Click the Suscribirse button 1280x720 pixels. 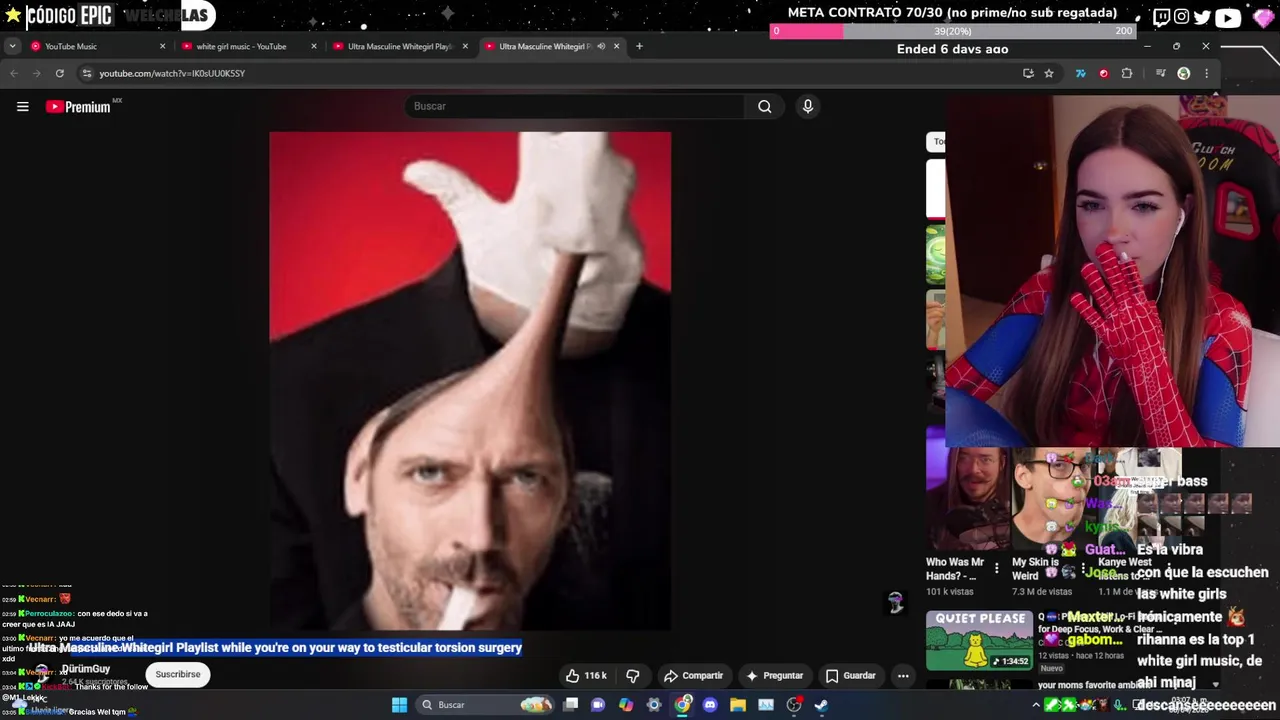point(178,674)
